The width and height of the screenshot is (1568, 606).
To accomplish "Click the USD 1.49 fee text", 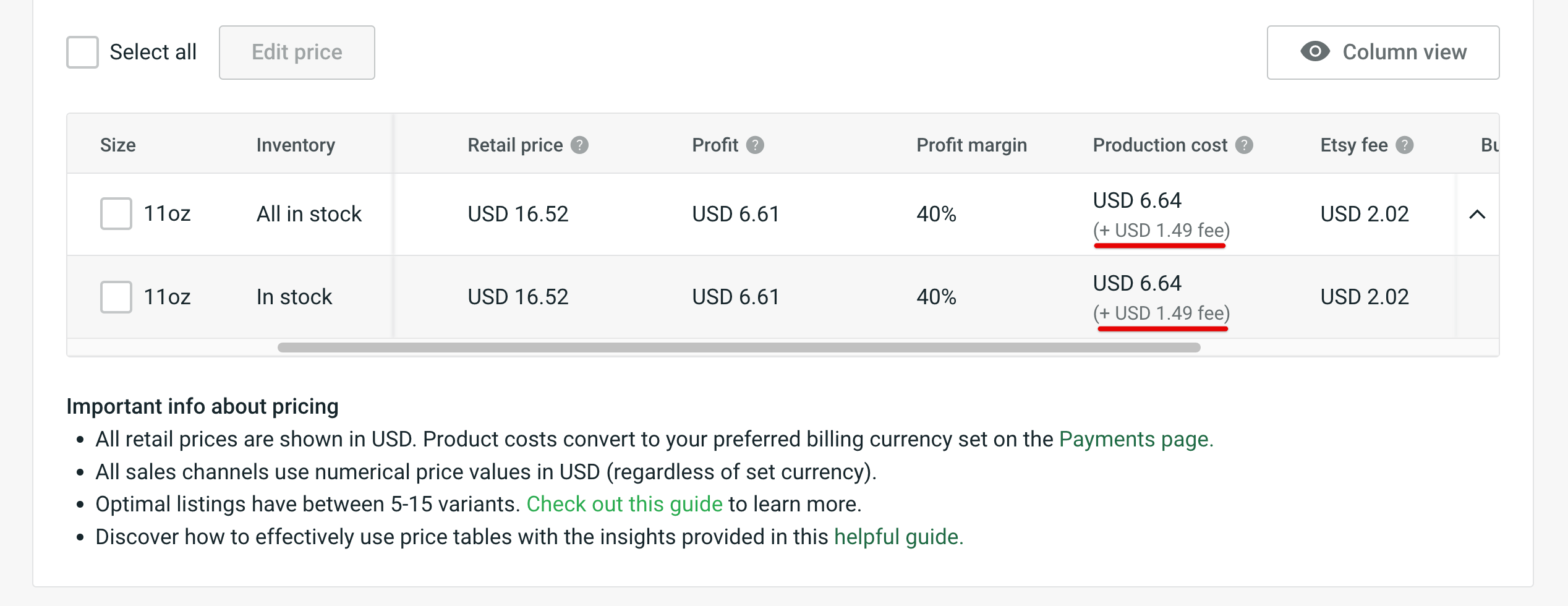I will pyautogui.click(x=1161, y=230).
